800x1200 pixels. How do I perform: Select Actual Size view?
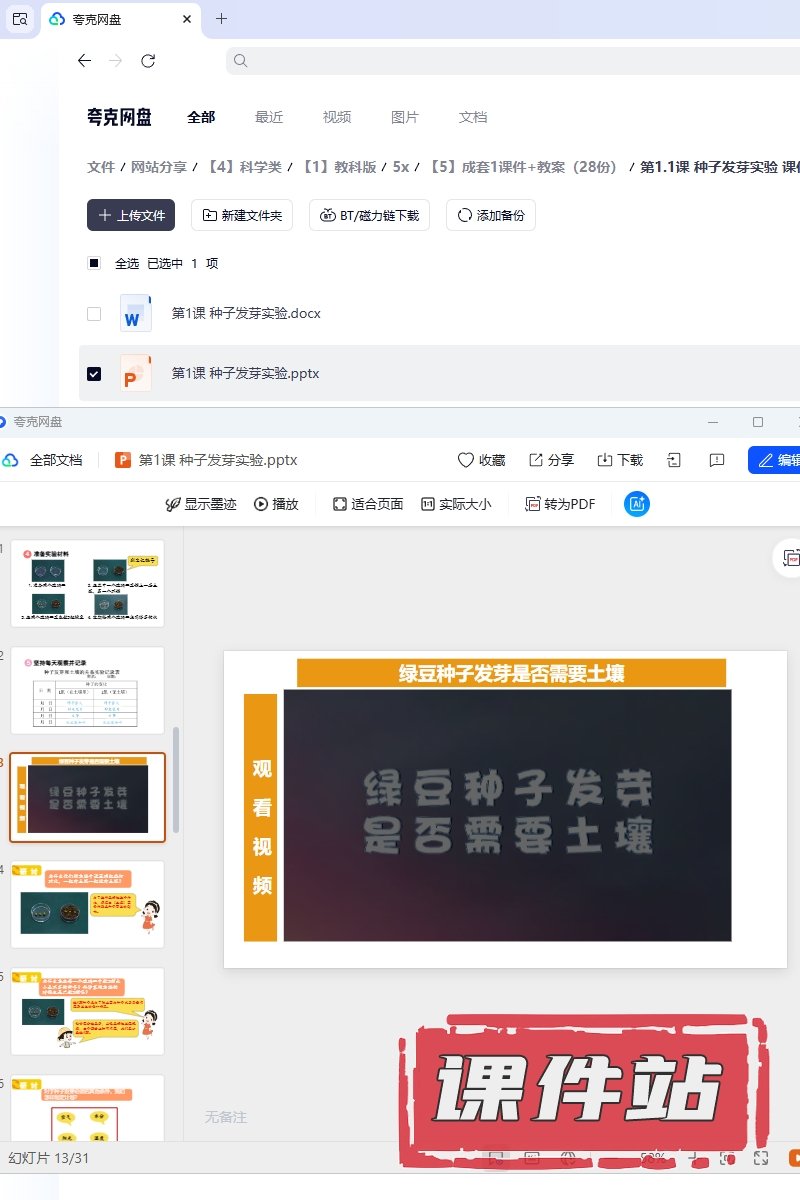456,504
